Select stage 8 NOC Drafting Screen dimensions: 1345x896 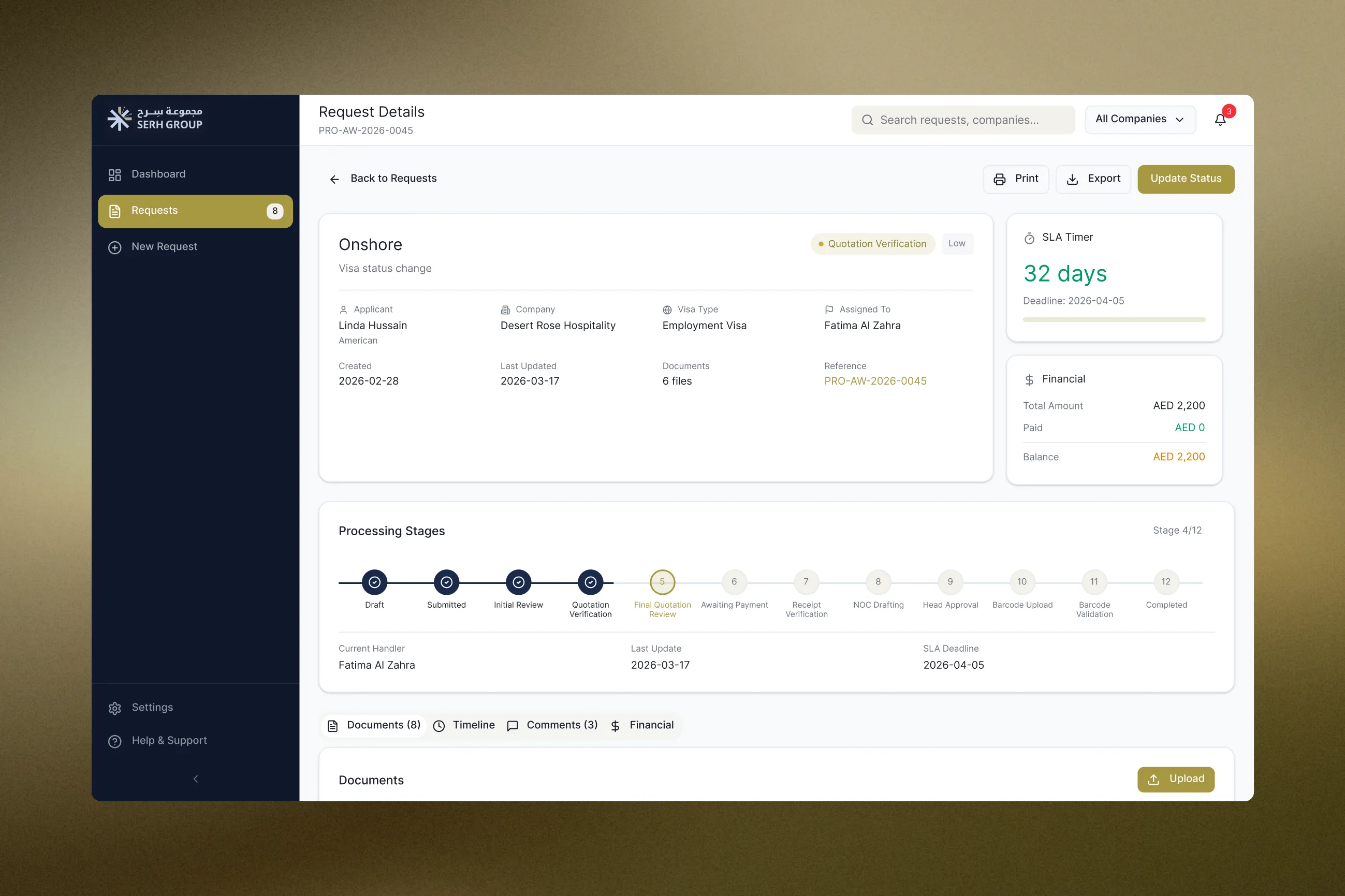[878, 582]
